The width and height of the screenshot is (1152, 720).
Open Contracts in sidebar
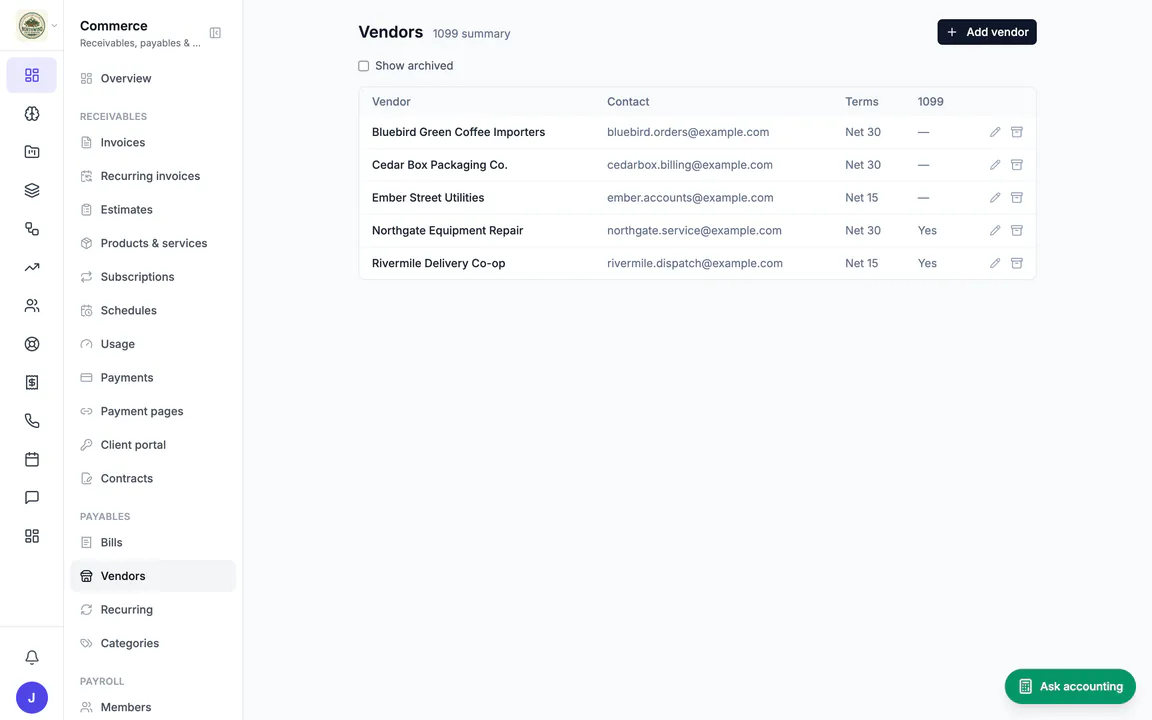153,478
